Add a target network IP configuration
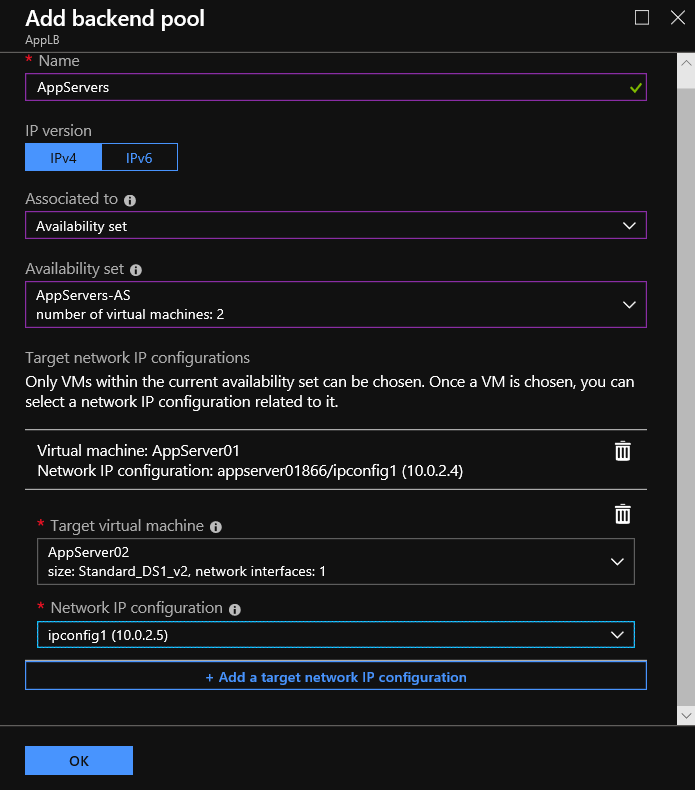Viewport: 695px width, 790px height. point(336,676)
